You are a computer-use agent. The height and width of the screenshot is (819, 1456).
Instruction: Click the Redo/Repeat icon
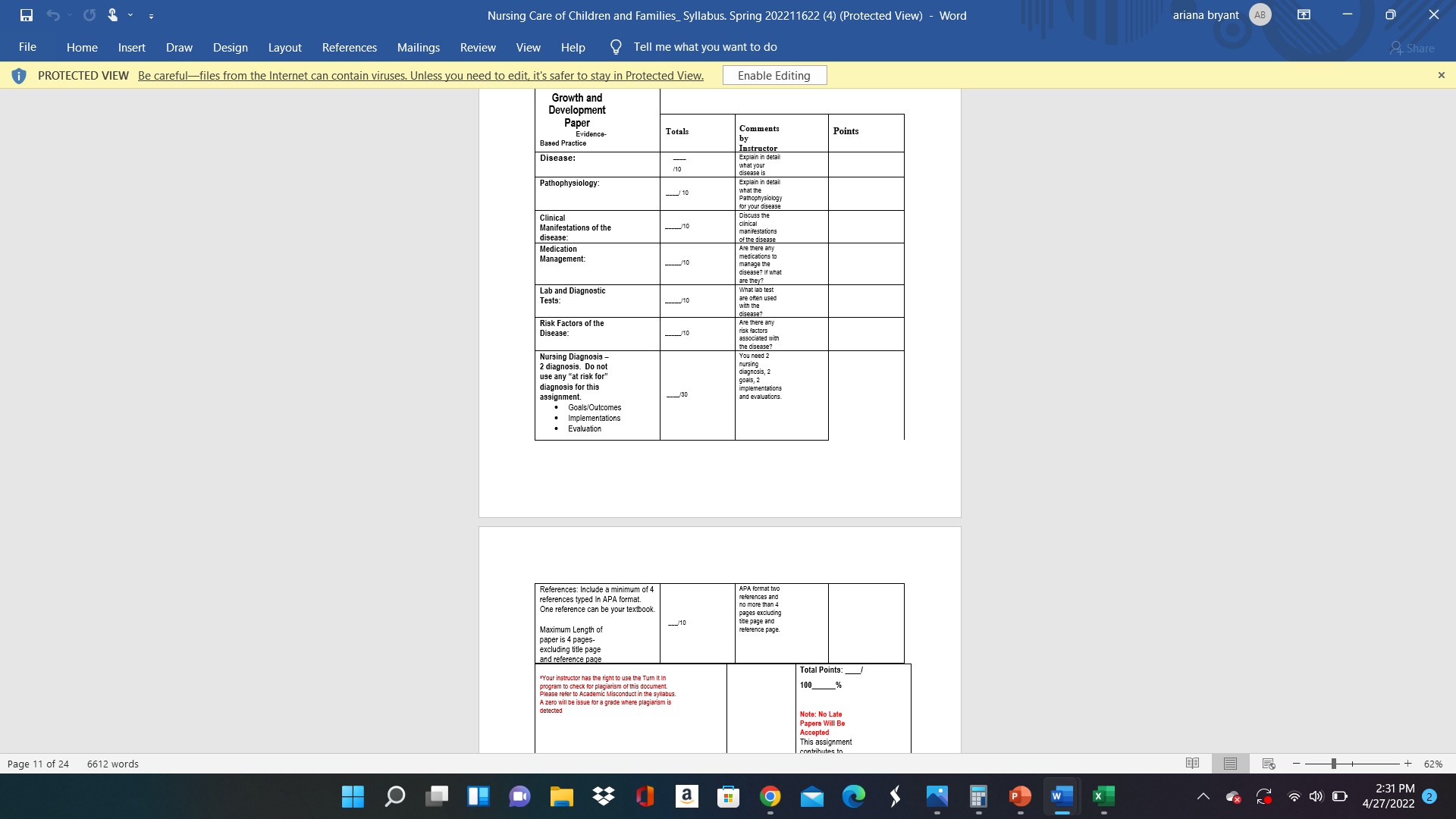click(89, 15)
